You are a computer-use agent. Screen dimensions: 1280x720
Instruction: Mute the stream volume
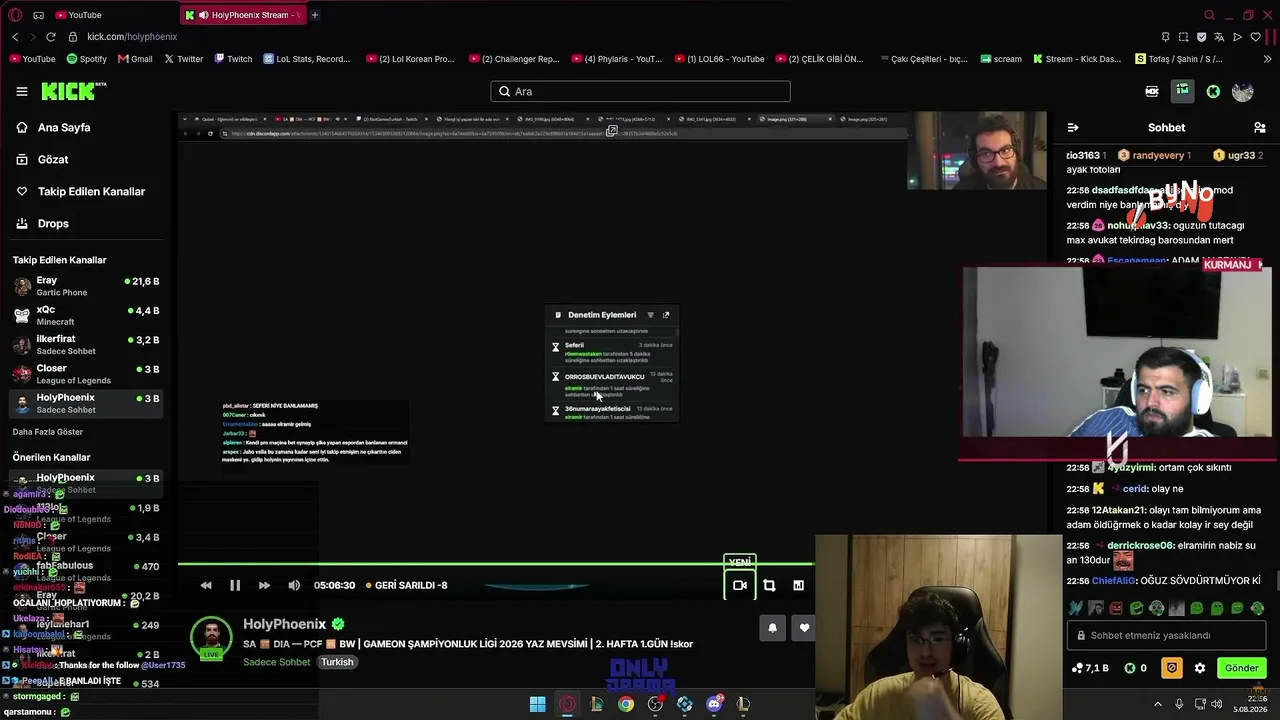pos(294,585)
